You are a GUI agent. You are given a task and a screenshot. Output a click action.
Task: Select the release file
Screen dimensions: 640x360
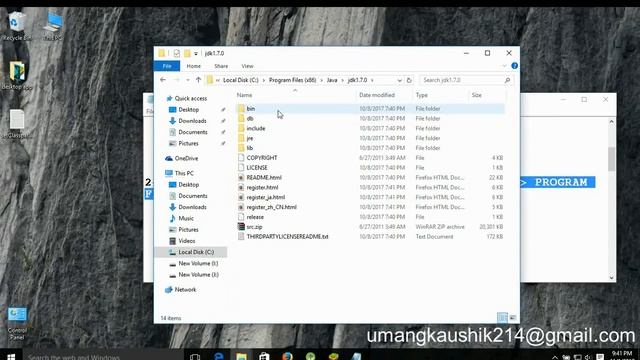pos(255,217)
